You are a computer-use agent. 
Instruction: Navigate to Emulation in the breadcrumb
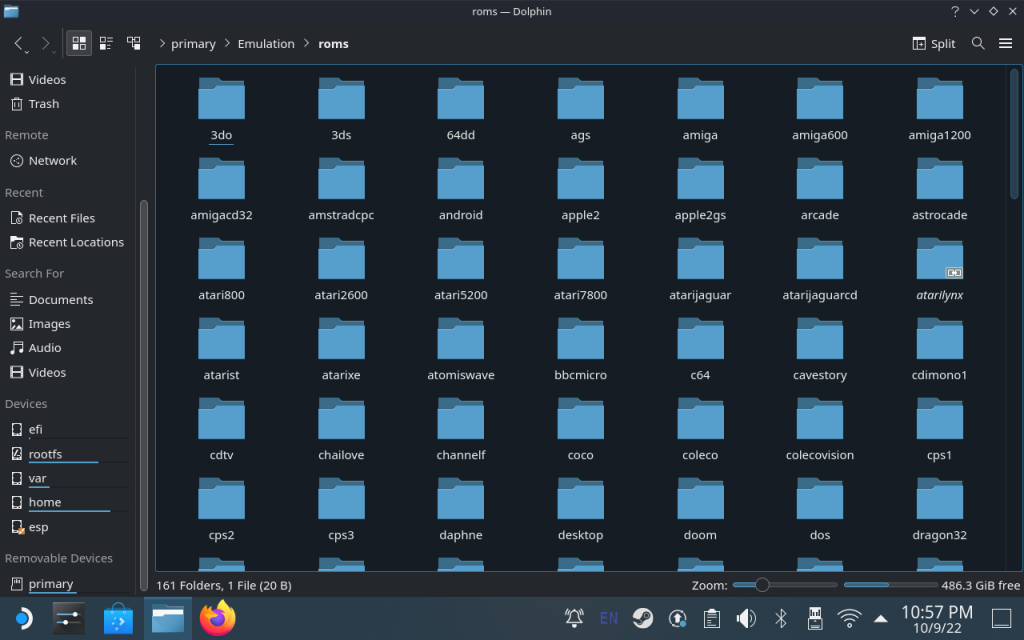coord(266,44)
